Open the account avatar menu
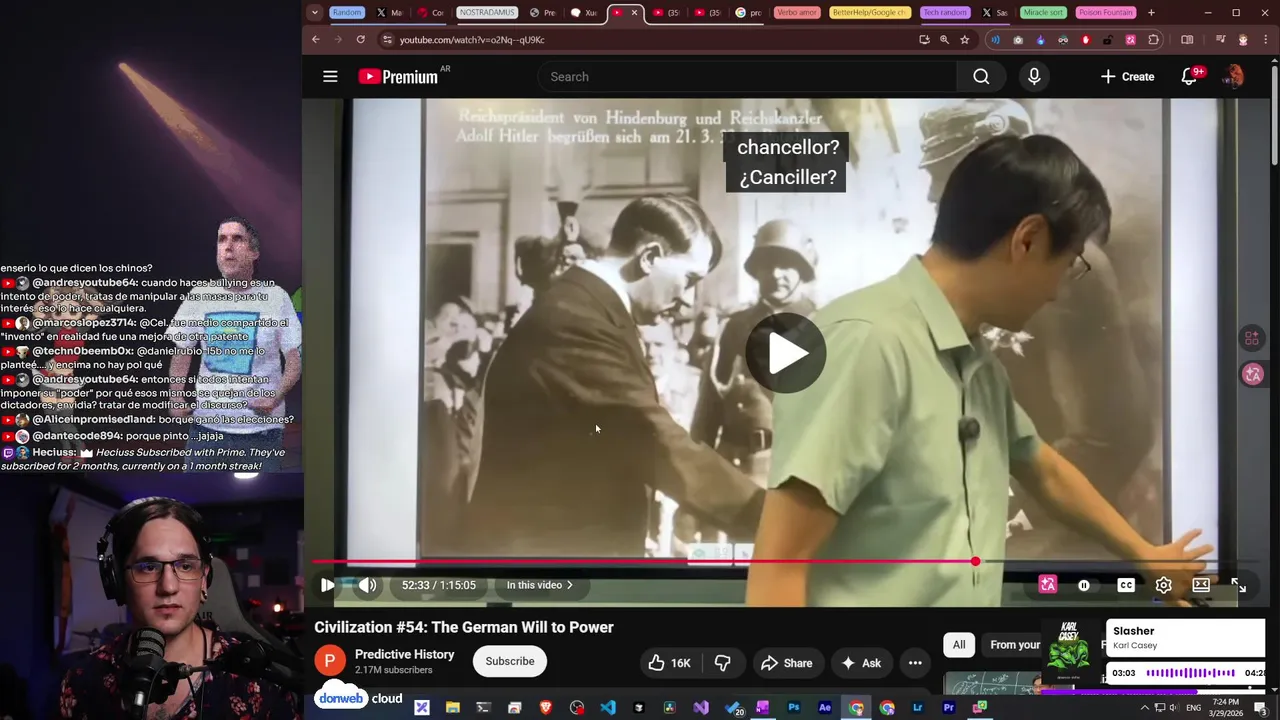The height and width of the screenshot is (720, 1280). (x=1233, y=76)
